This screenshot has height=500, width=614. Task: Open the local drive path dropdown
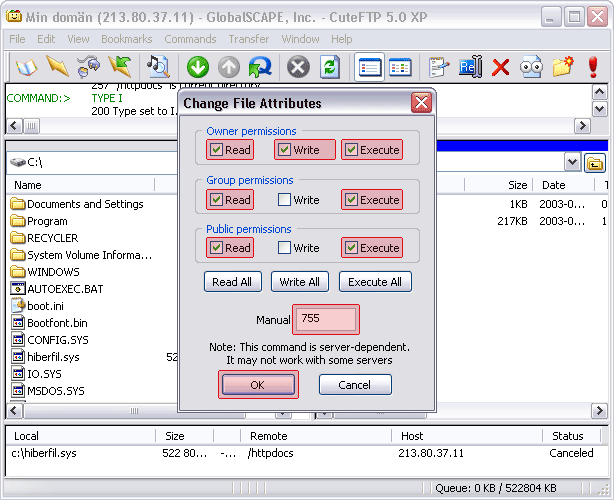[x=572, y=162]
